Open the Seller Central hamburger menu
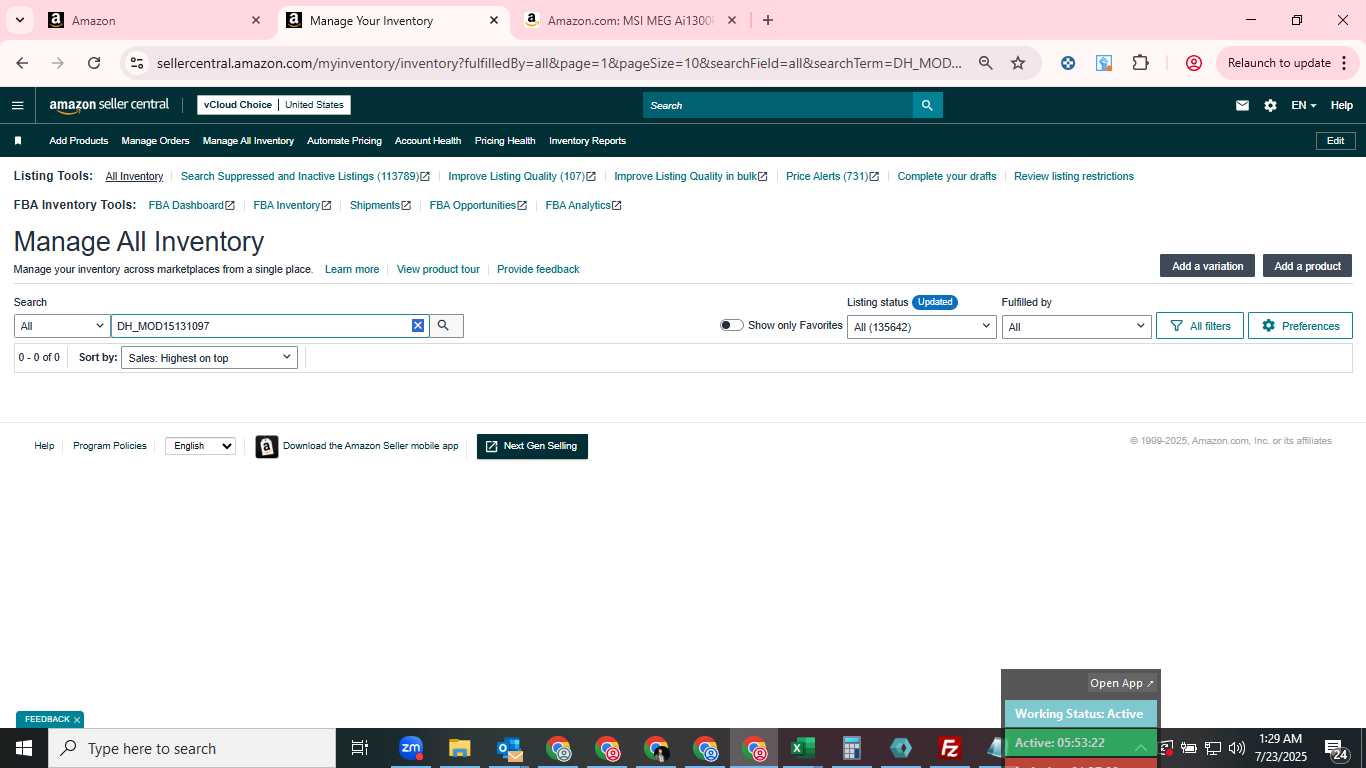The height and width of the screenshot is (768, 1366). click(x=18, y=105)
